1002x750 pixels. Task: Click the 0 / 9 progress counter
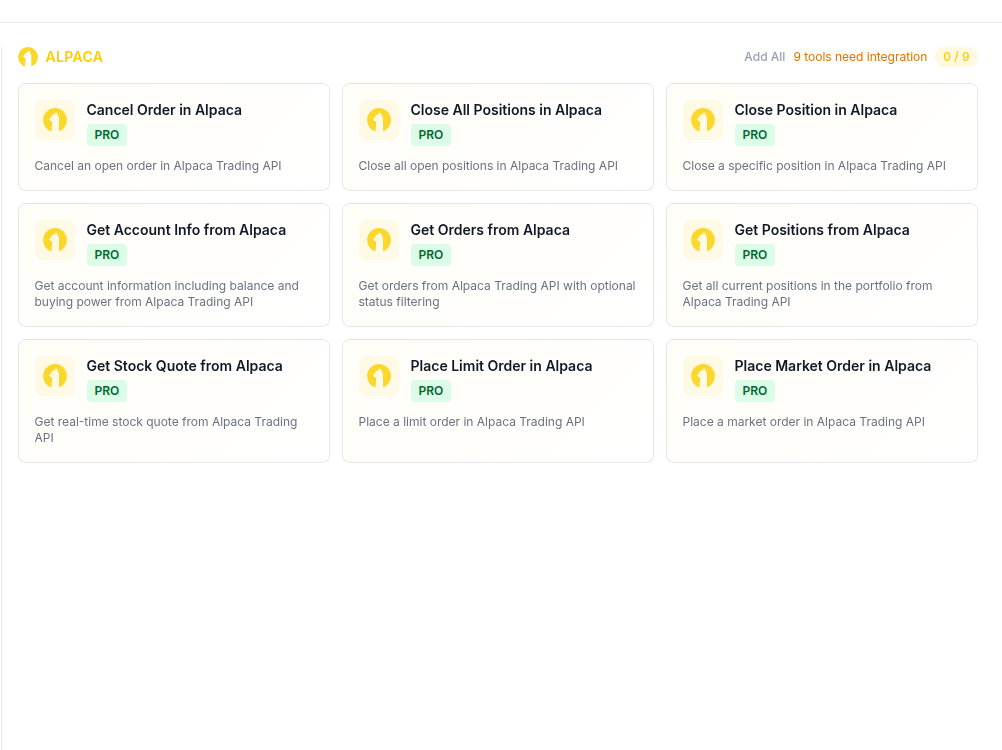[955, 57]
